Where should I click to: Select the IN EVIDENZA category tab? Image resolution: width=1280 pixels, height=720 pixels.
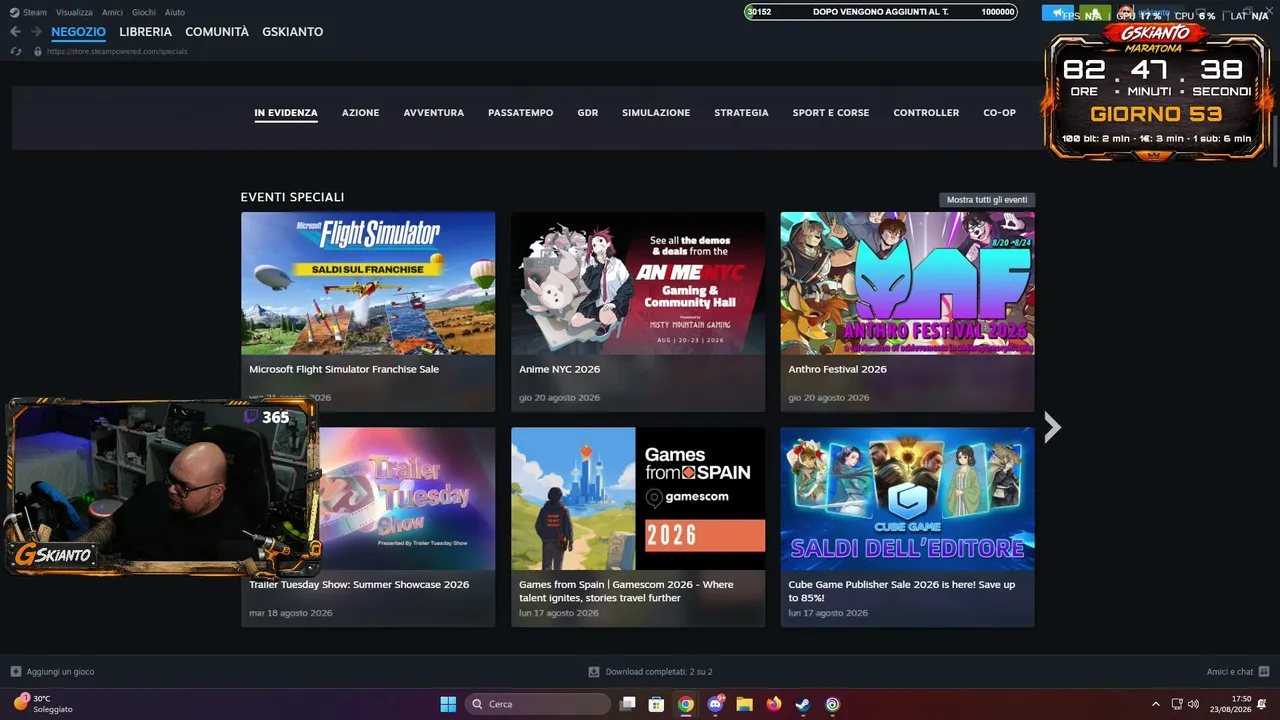click(286, 113)
